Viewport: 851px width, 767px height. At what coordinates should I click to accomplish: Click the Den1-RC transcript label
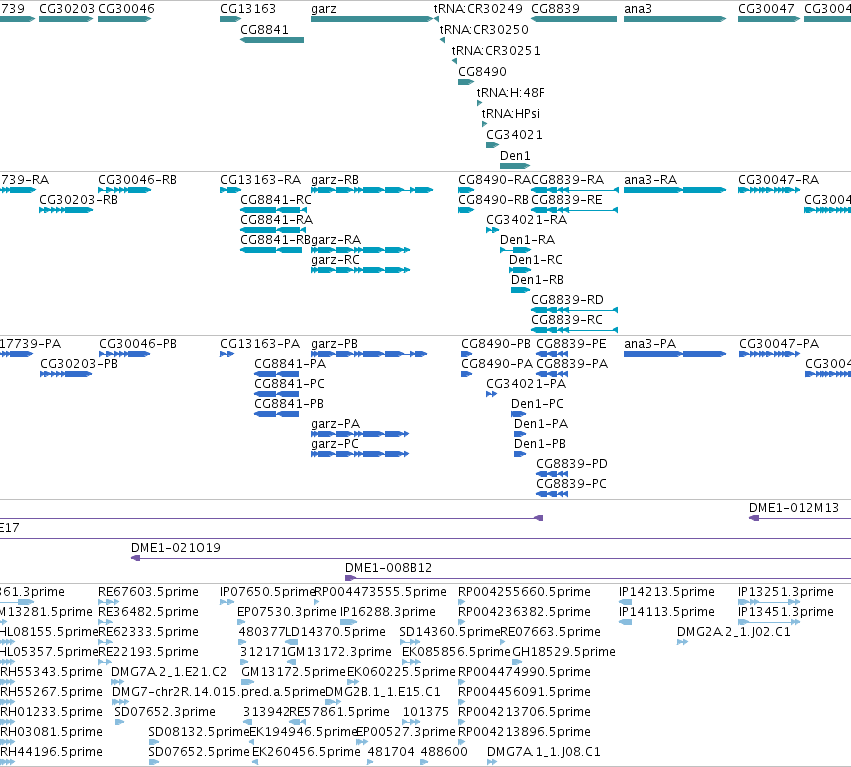coord(536,259)
